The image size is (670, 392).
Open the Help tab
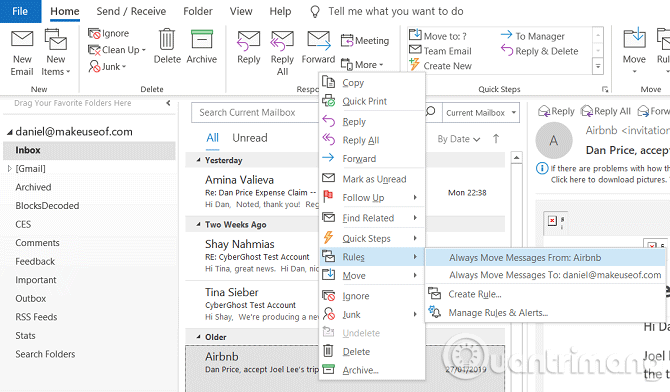tap(280, 11)
